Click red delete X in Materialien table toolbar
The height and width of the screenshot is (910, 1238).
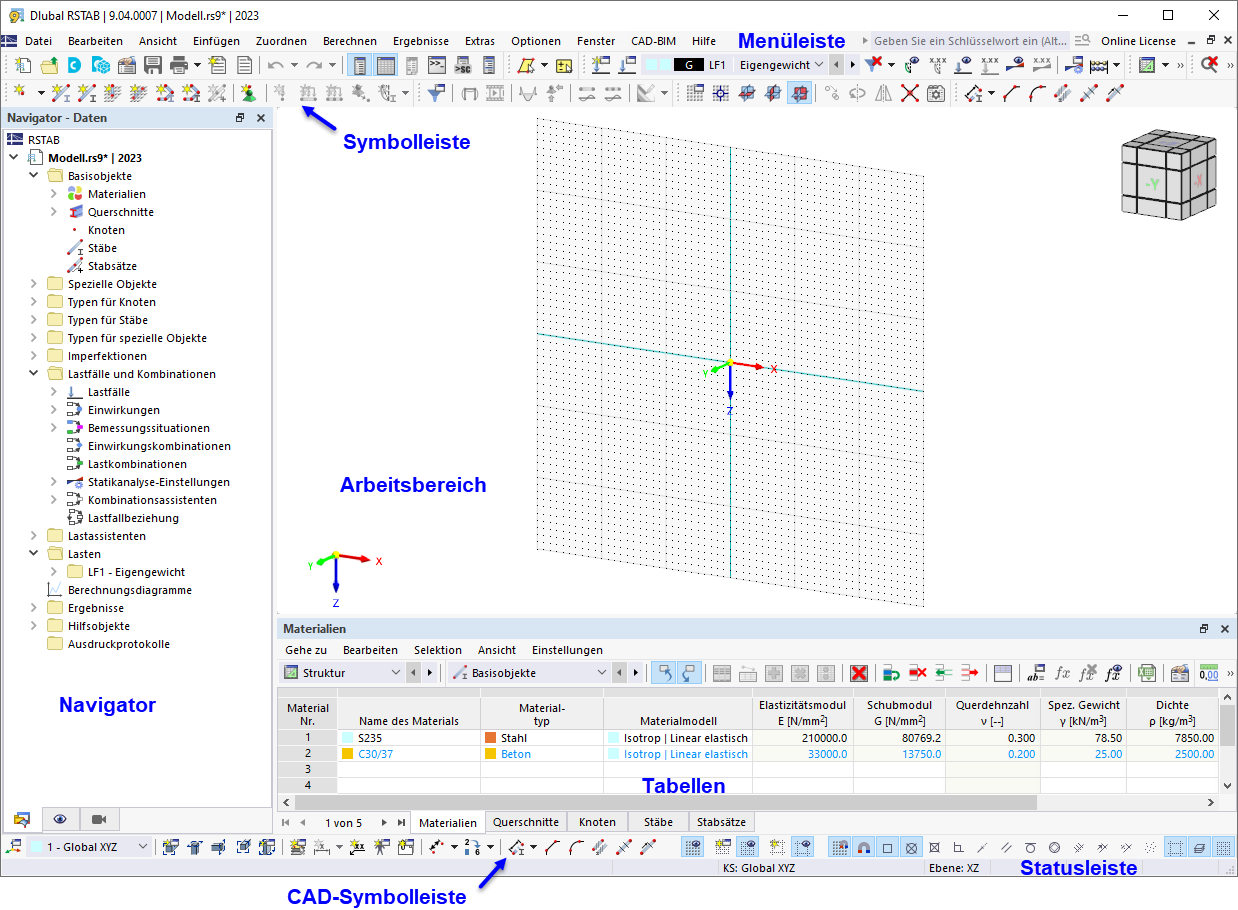pyautogui.click(x=858, y=673)
